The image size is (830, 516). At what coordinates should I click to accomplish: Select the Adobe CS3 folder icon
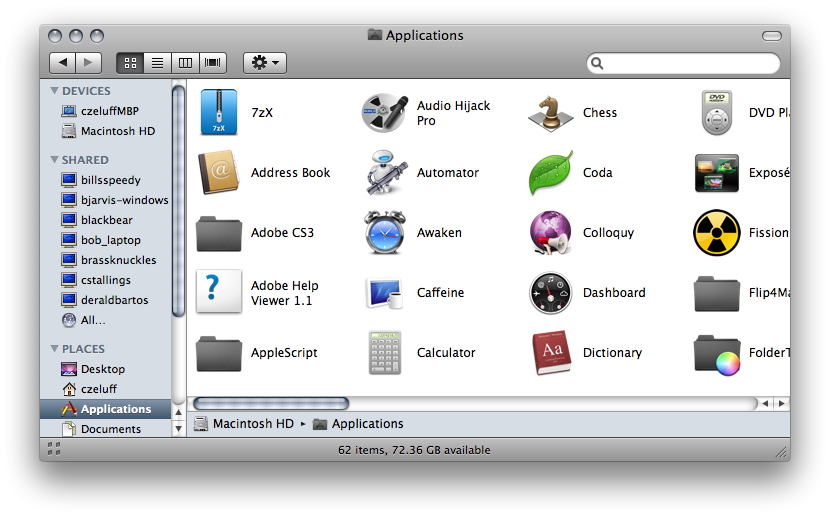point(219,233)
